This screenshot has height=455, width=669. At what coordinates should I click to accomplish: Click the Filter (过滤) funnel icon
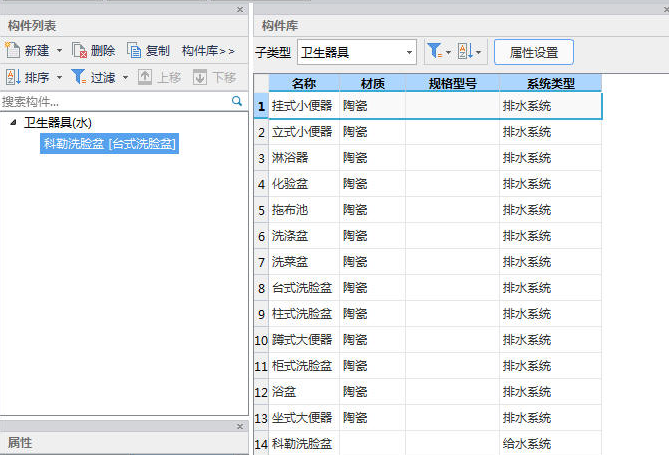pyautogui.click(x=78, y=77)
